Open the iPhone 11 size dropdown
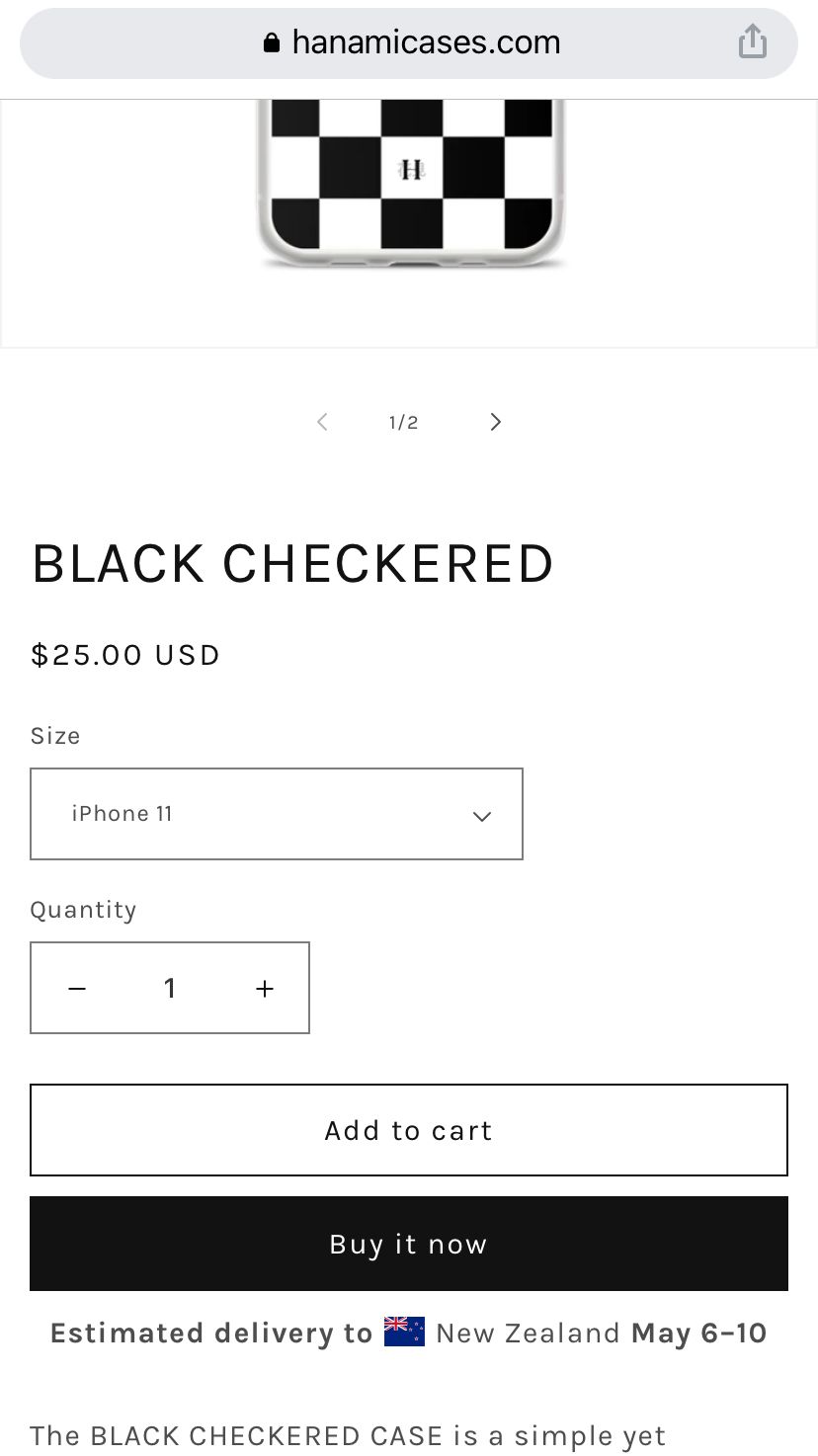 pyautogui.click(x=277, y=814)
